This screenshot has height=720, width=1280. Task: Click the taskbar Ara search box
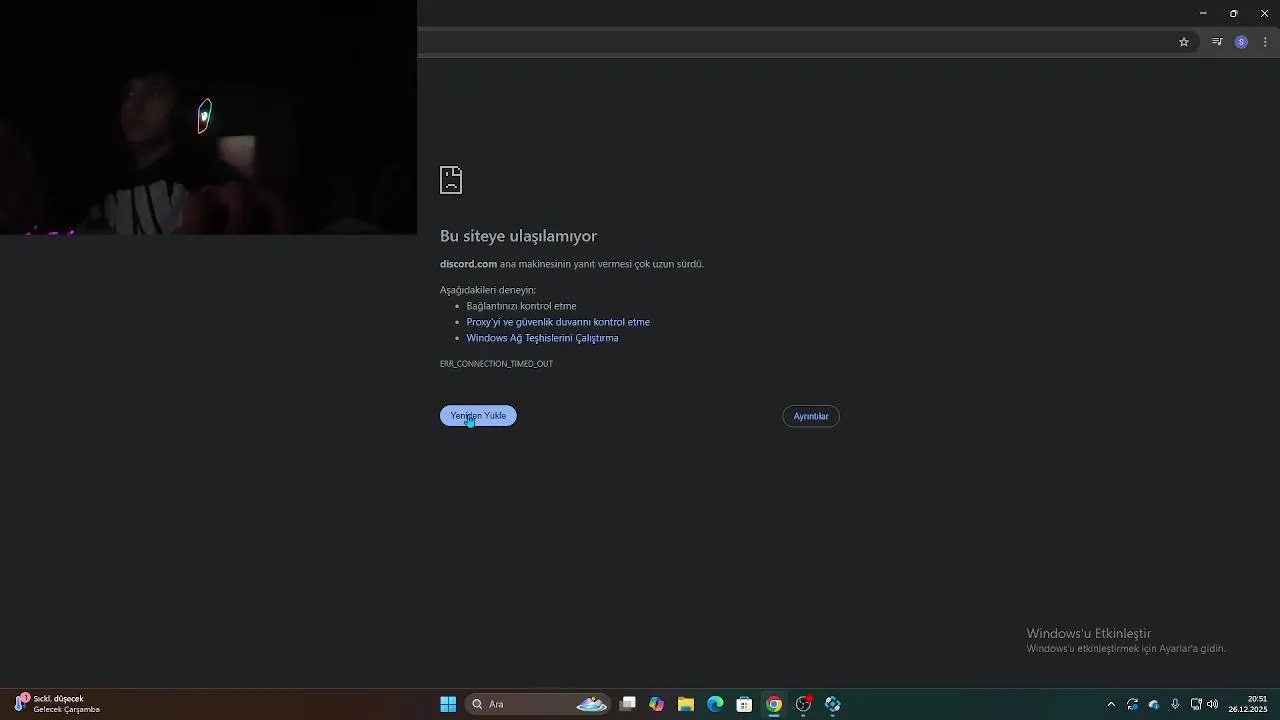(539, 704)
